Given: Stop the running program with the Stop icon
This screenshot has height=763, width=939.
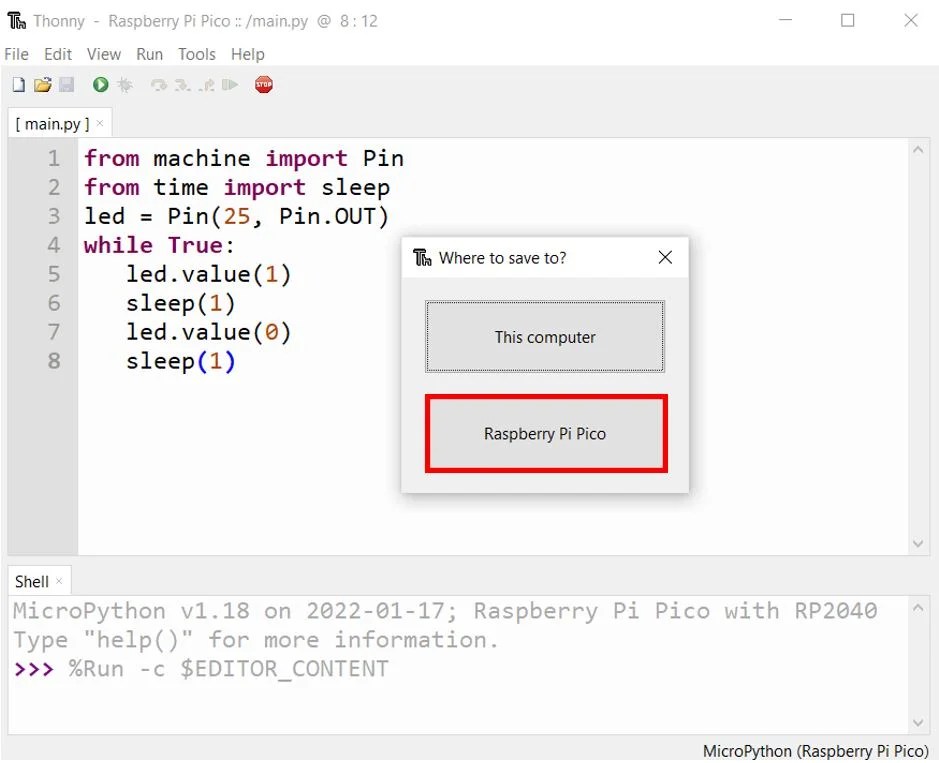Looking at the screenshot, I should click(x=262, y=85).
